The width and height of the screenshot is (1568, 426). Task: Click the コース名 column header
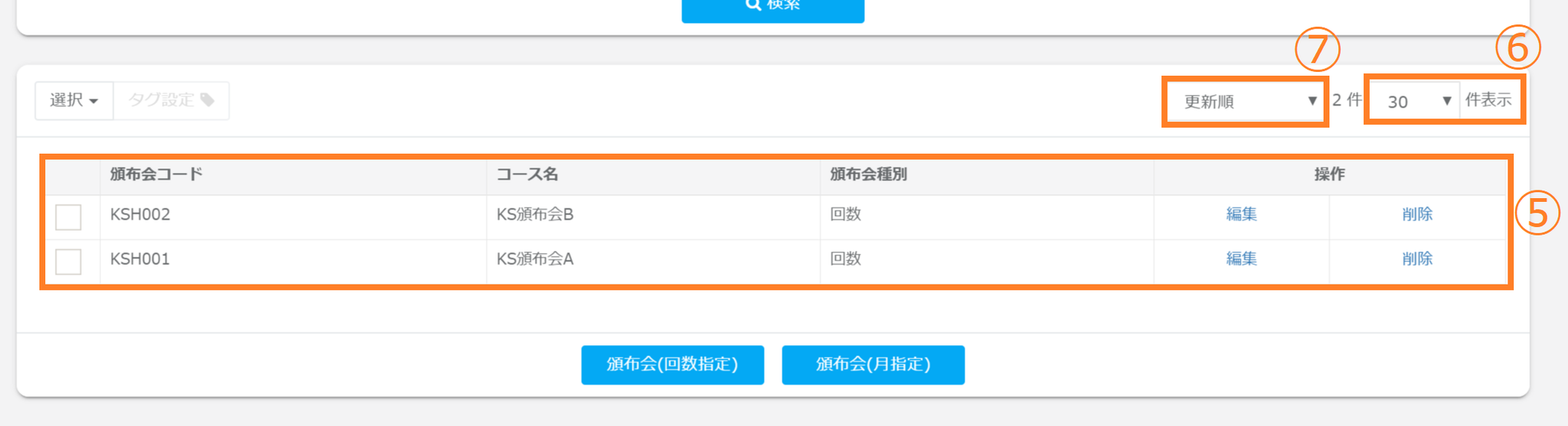[x=528, y=174]
